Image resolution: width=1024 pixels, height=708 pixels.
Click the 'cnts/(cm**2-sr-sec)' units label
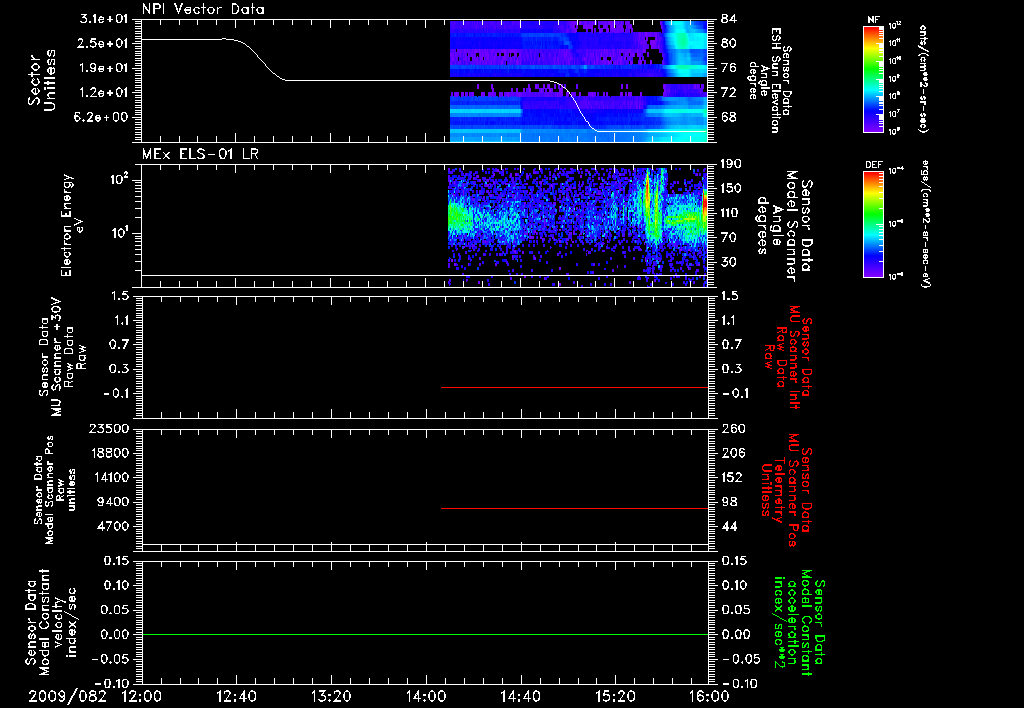coord(922,78)
